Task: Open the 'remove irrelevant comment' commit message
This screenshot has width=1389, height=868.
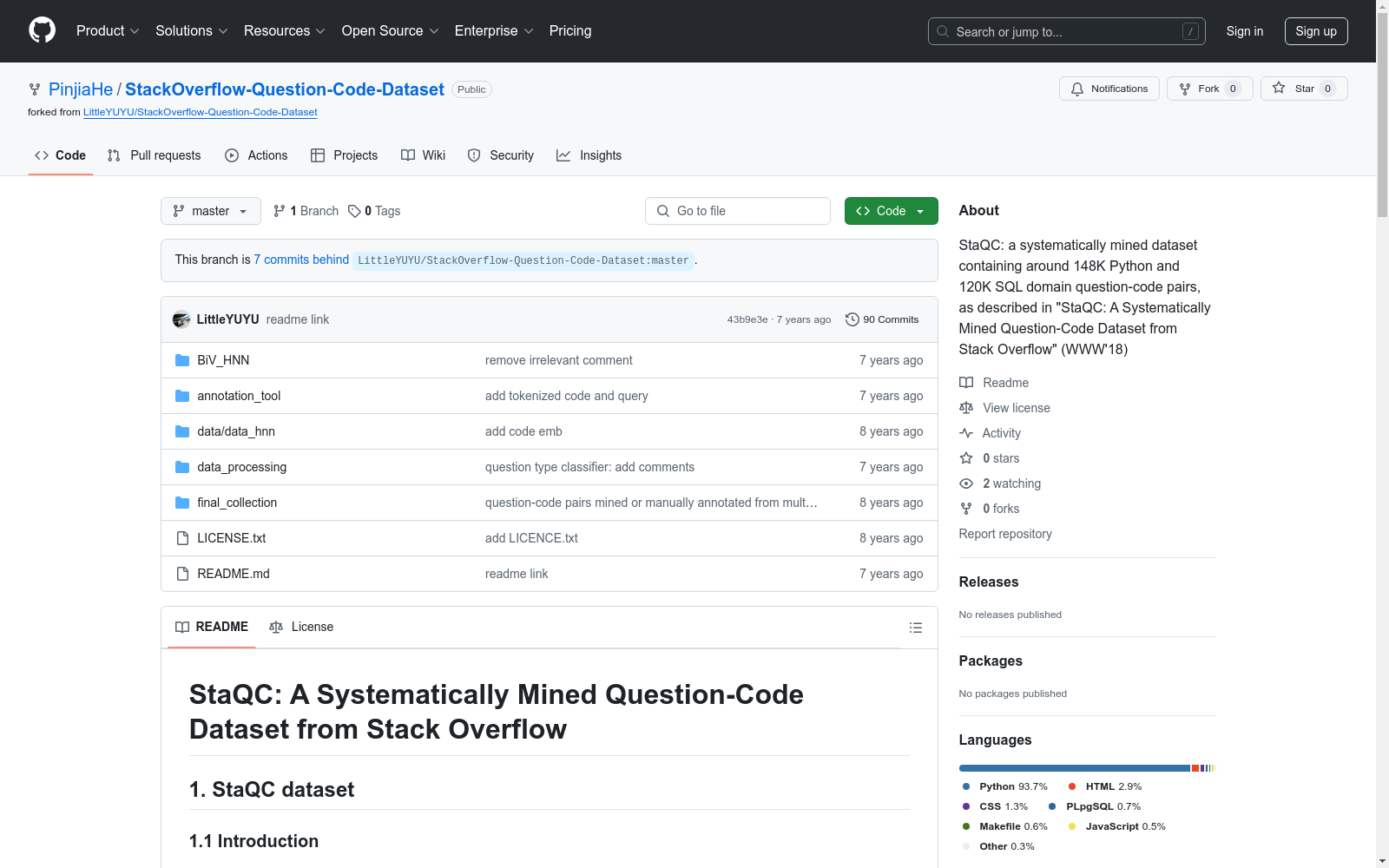Action: point(559,360)
